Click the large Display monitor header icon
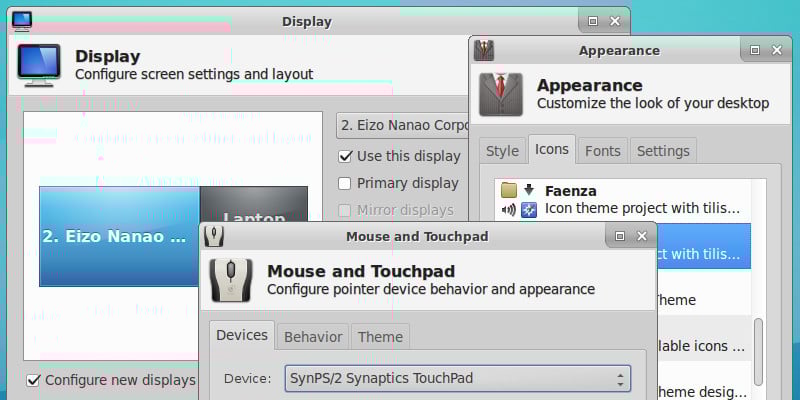Image resolution: width=800 pixels, height=400 pixels. pyautogui.click(x=39, y=63)
